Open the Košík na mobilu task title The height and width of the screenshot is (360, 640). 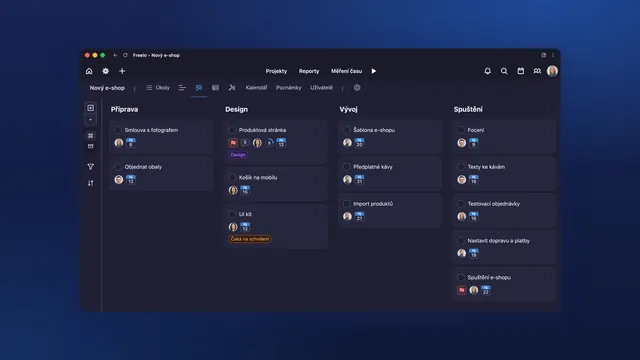258,178
